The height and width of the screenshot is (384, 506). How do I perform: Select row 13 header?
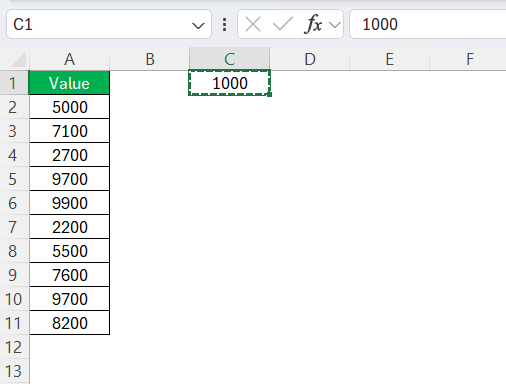click(14, 371)
